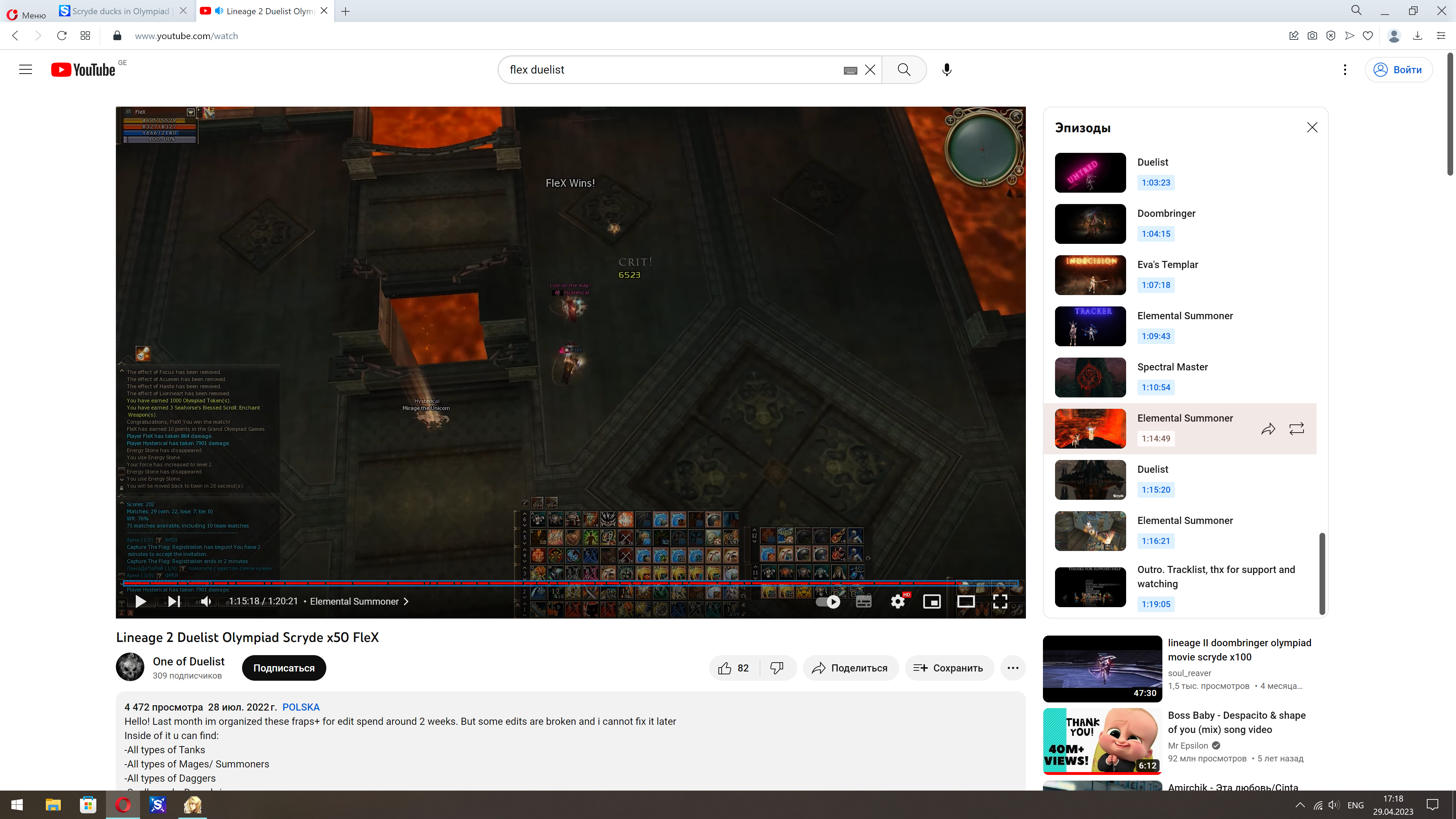Click the voice search microphone icon
The width and height of the screenshot is (1456, 819).
tap(947, 70)
